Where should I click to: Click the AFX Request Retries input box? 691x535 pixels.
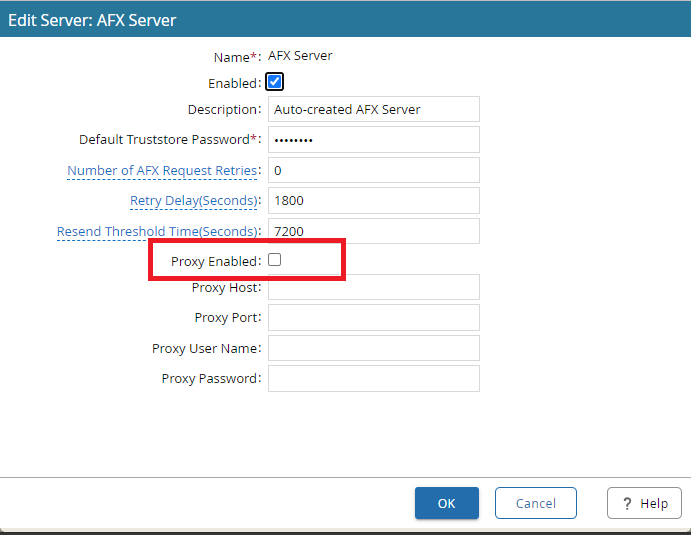pyautogui.click(x=373, y=170)
